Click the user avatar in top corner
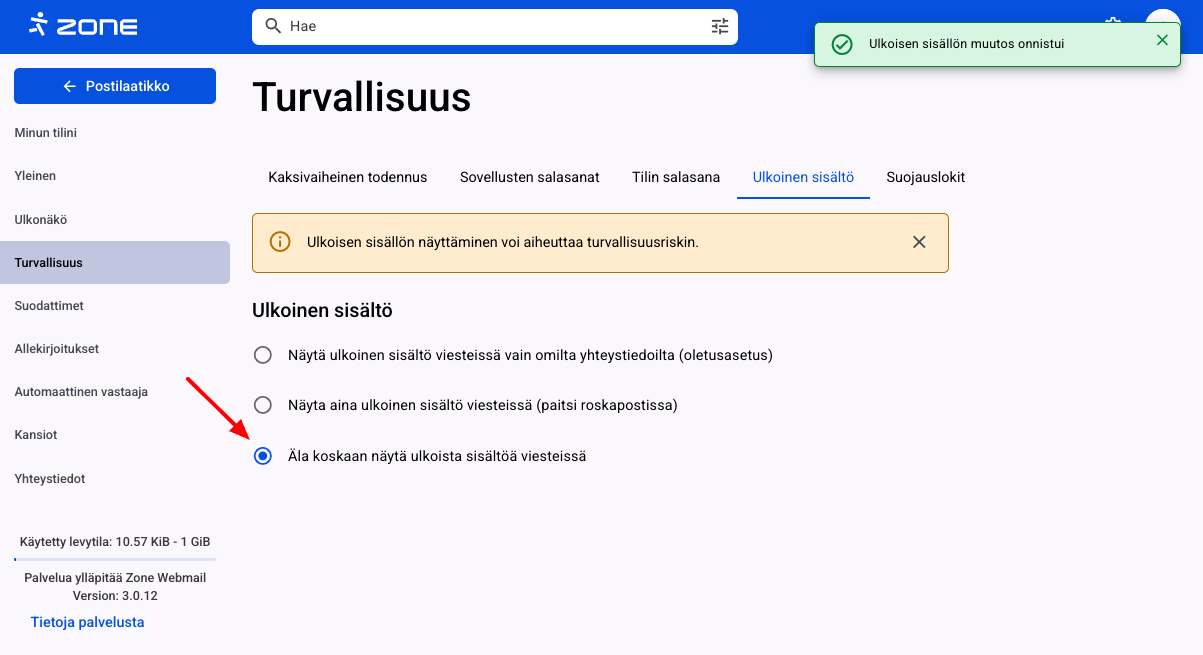 (x=1162, y=22)
